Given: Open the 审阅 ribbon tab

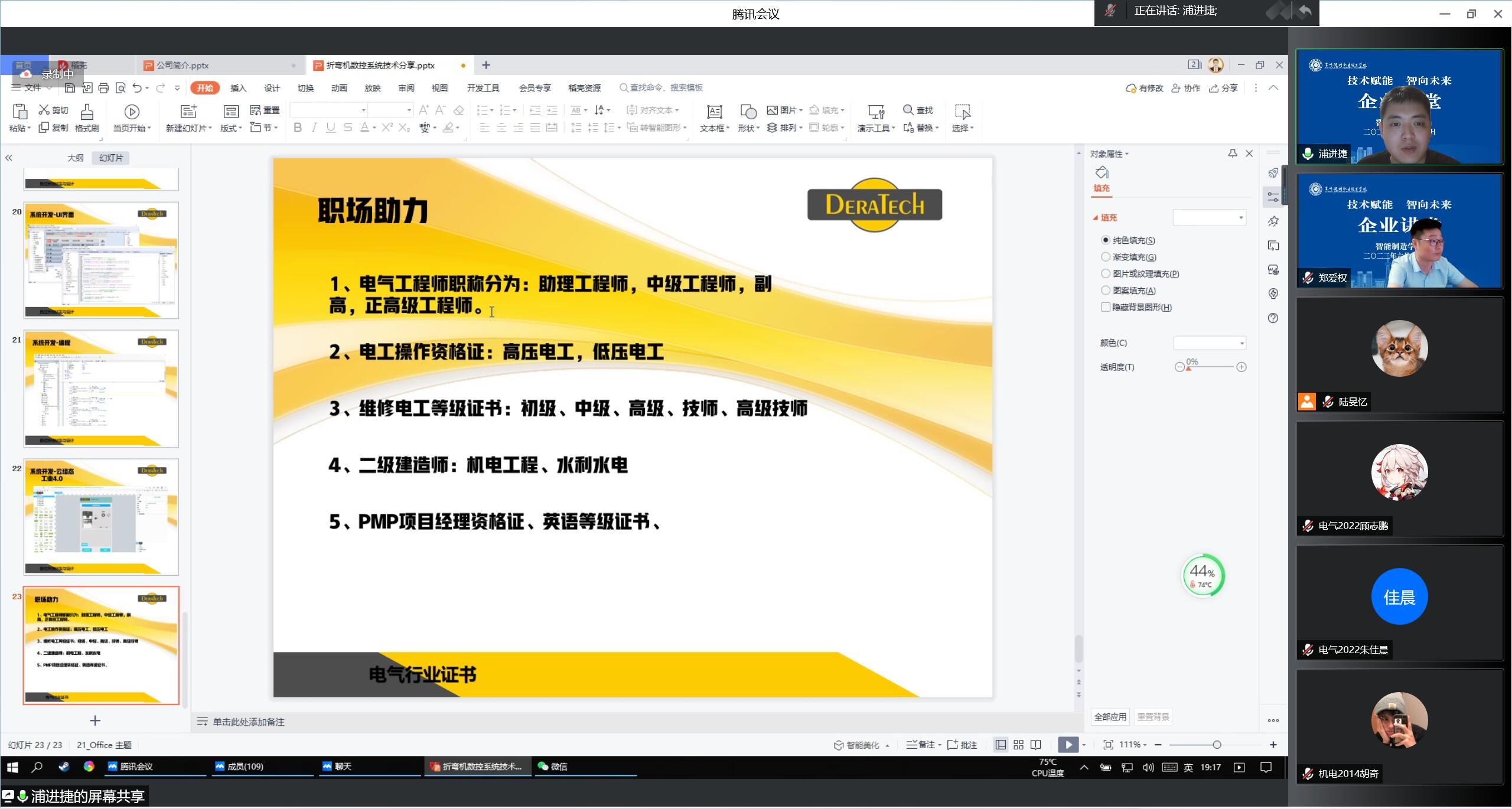Looking at the screenshot, I should [406, 88].
